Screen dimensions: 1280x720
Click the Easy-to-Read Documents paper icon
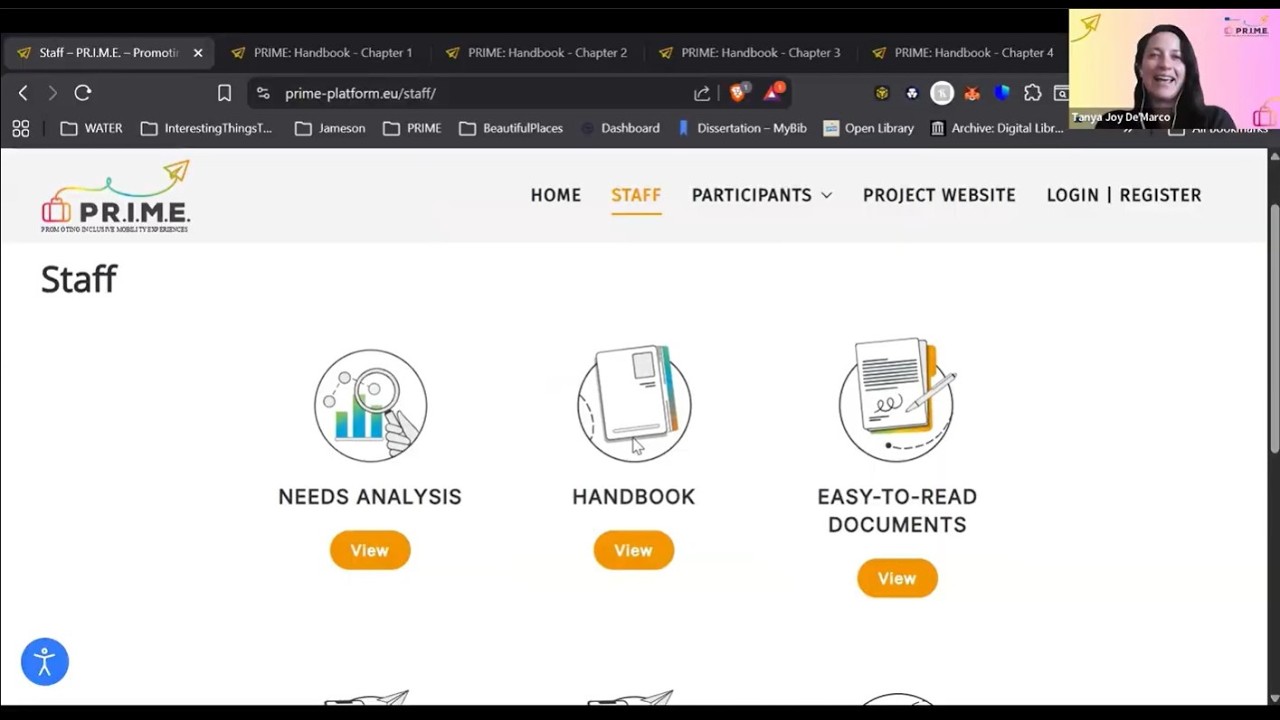pos(897,400)
